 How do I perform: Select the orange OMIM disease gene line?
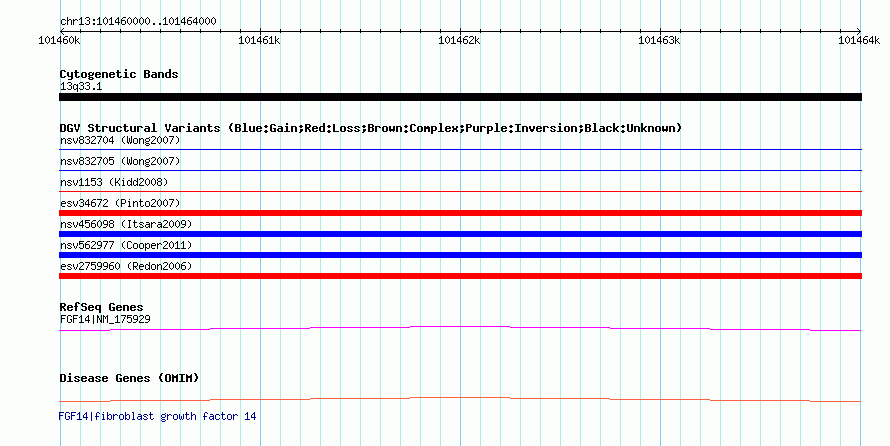(x=460, y=399)
